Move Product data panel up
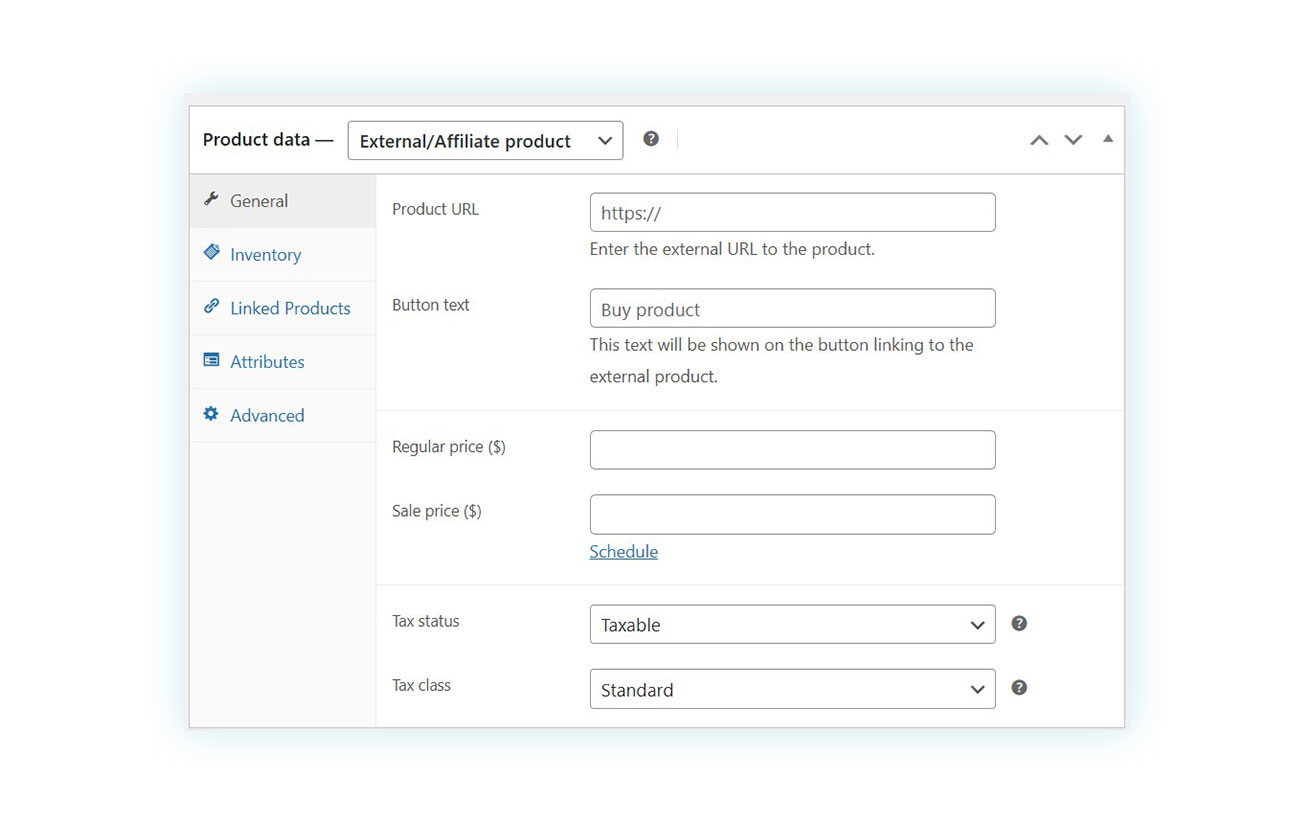Screen dimensions: 1300x835 [1039, 140]
